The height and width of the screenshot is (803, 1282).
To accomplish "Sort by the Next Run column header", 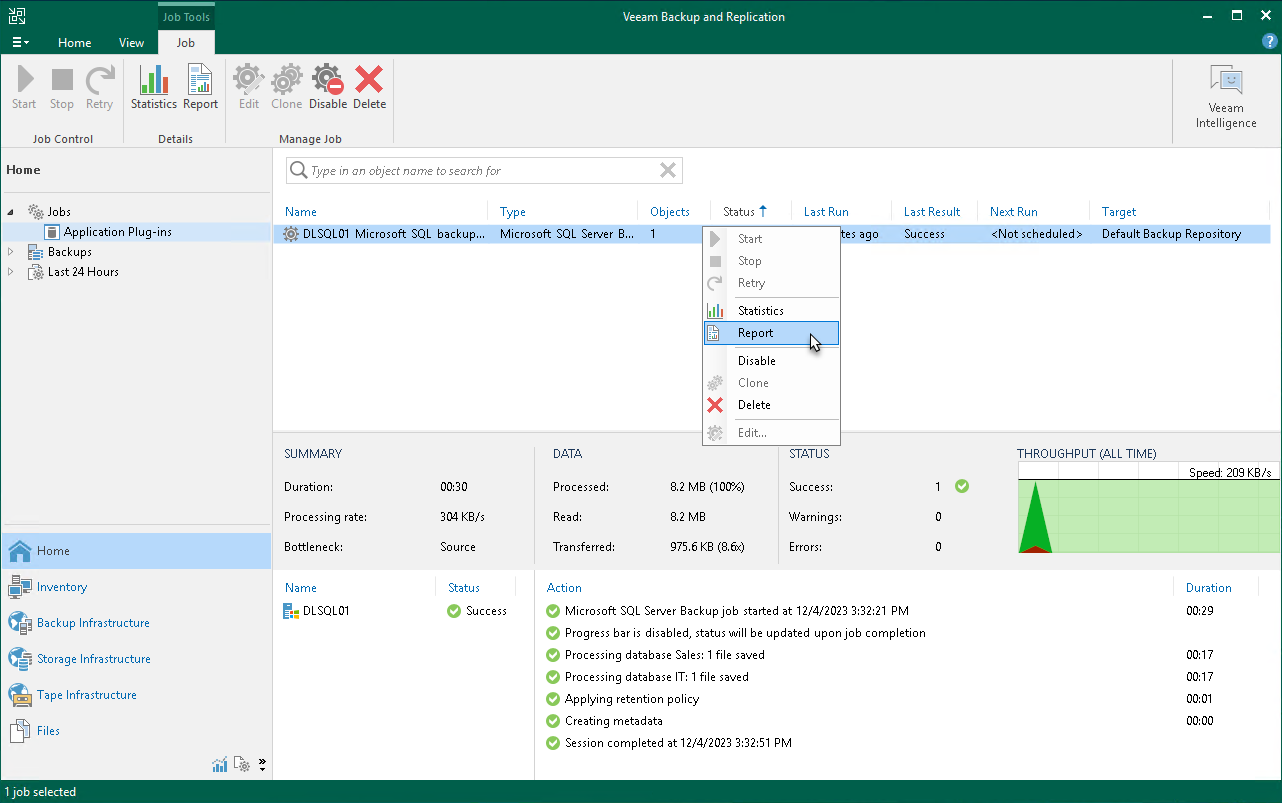I will (x=1014, y=212).
